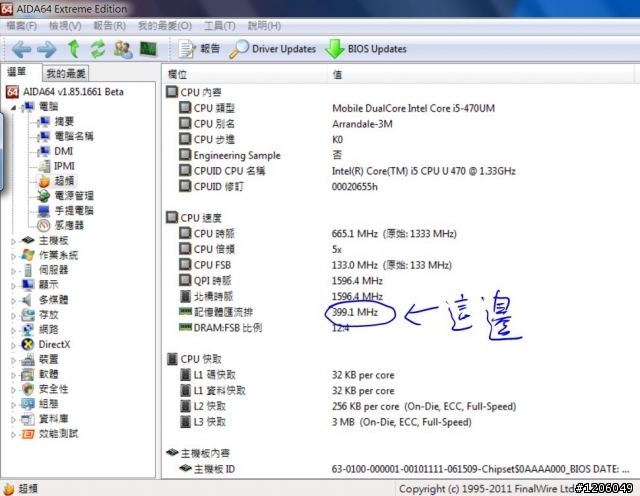Click the 安全性 shield icon

(28, 389)
